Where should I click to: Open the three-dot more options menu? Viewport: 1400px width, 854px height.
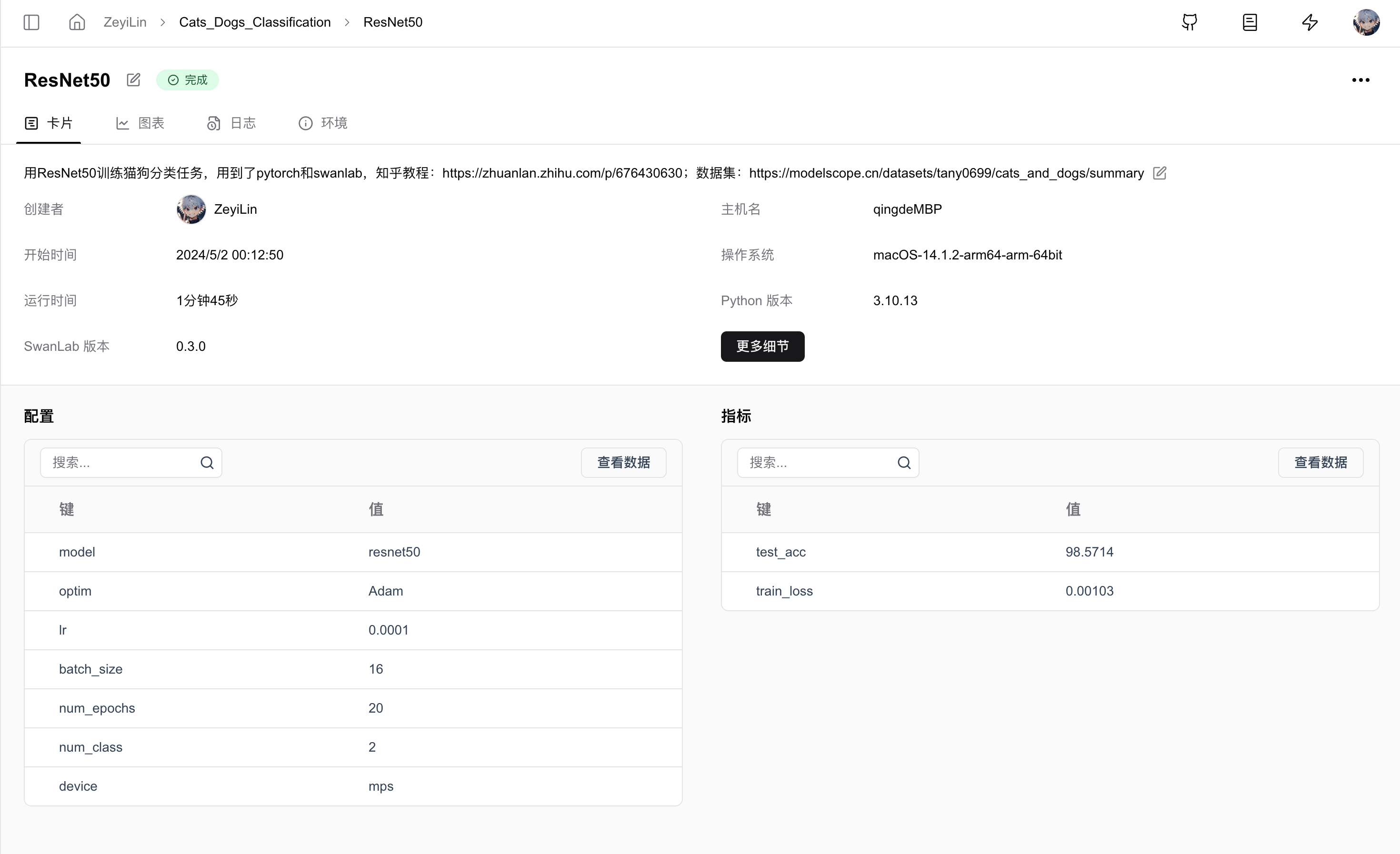[x=1360, y=80]
